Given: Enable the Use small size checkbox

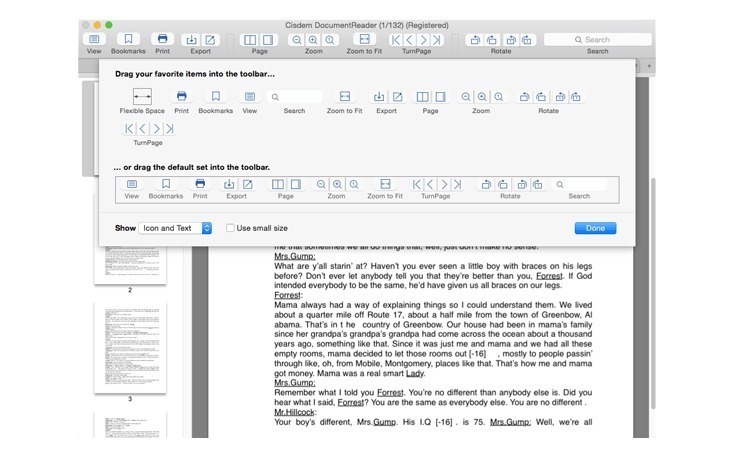Looking at the screenshot, I should coord(230,228).
